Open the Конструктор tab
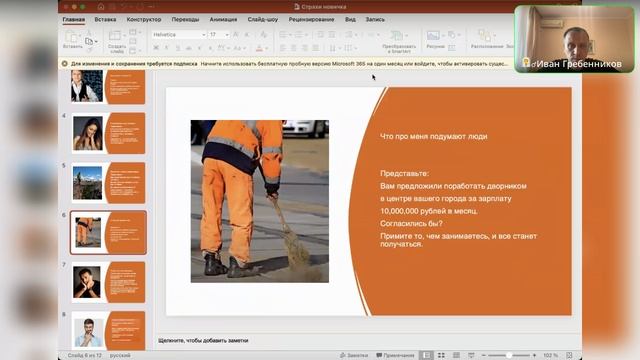Viewport: 640px width, 360px height. 144,20
